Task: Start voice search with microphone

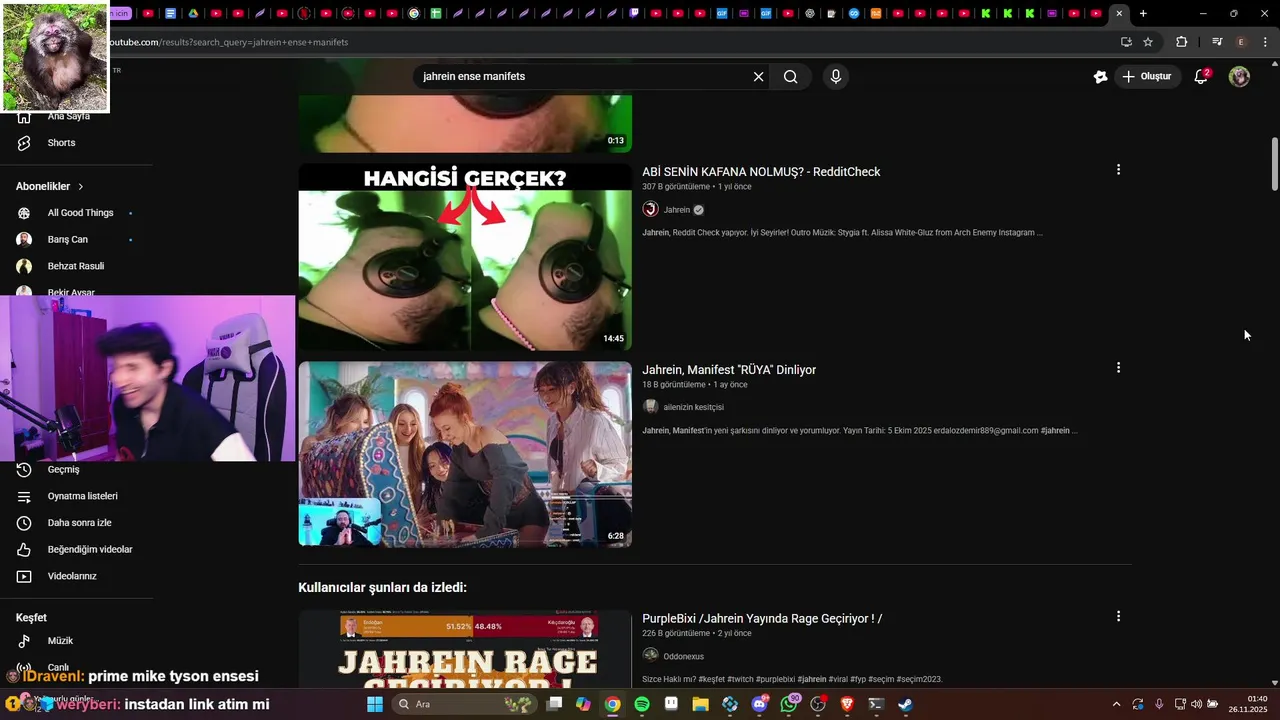Action: pos(836,77)
